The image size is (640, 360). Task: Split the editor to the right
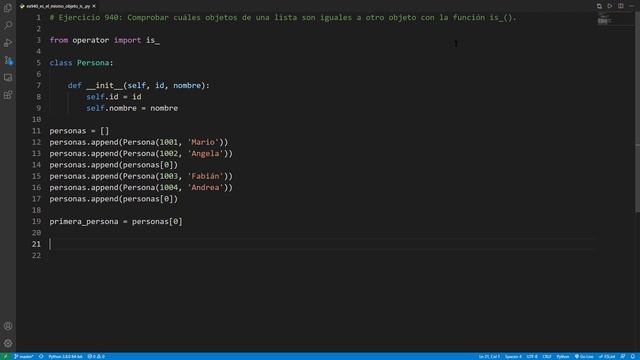pos(621,6)
